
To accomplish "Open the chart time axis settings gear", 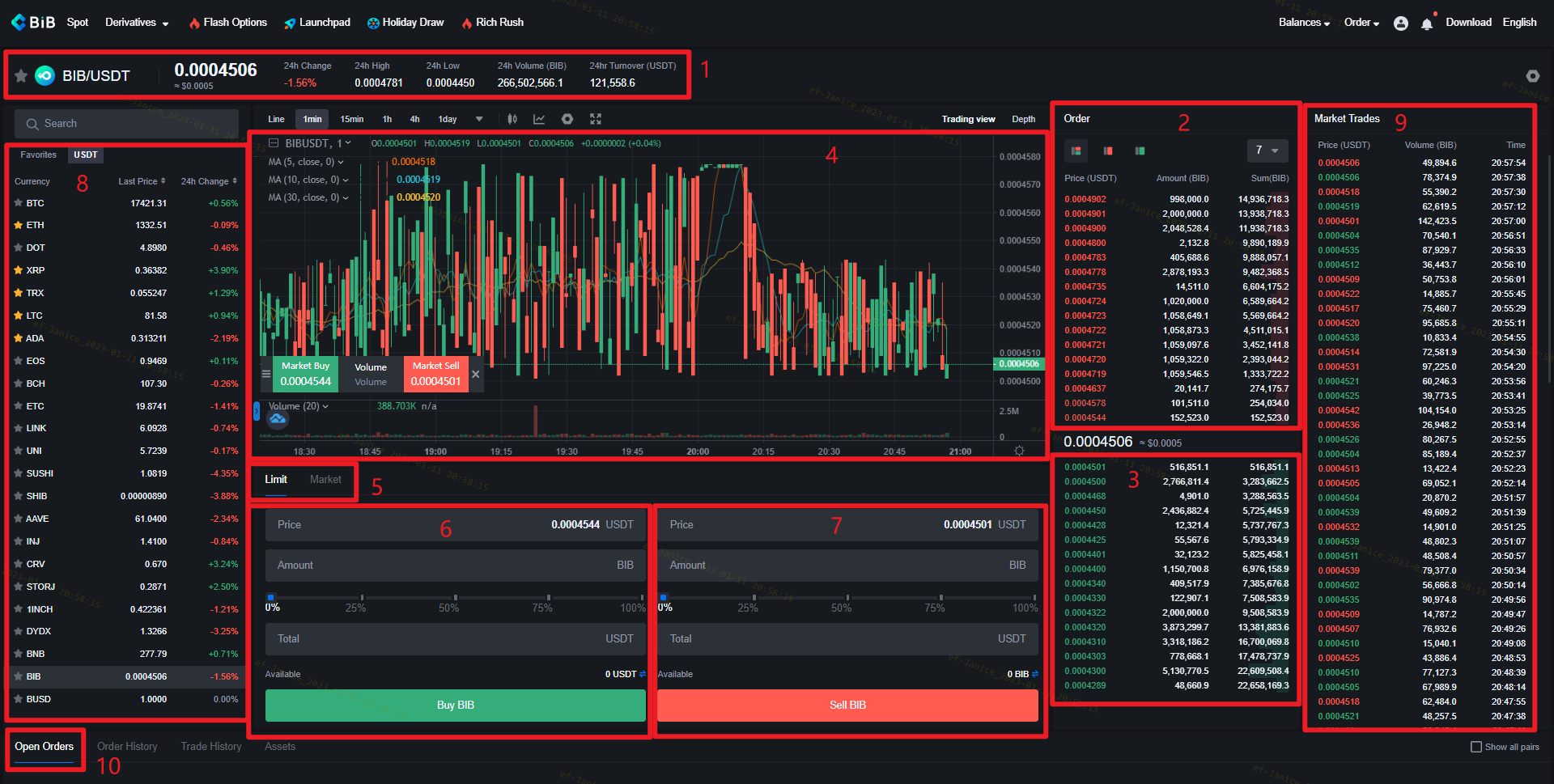I will click(x=1019, y=451).
